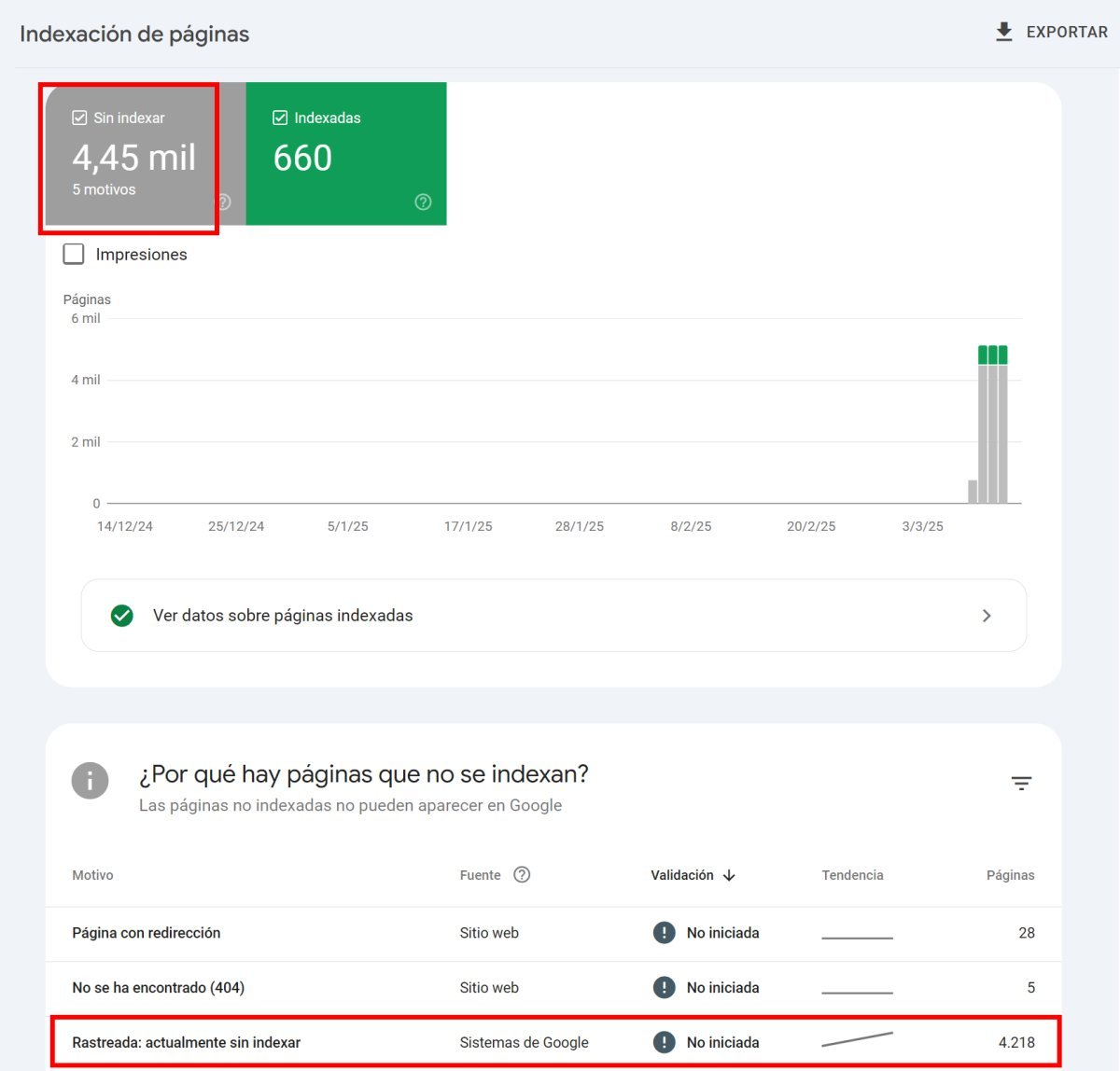
Task: Click green checkmark beside Ver datos
Action: (x=122, y=616)
